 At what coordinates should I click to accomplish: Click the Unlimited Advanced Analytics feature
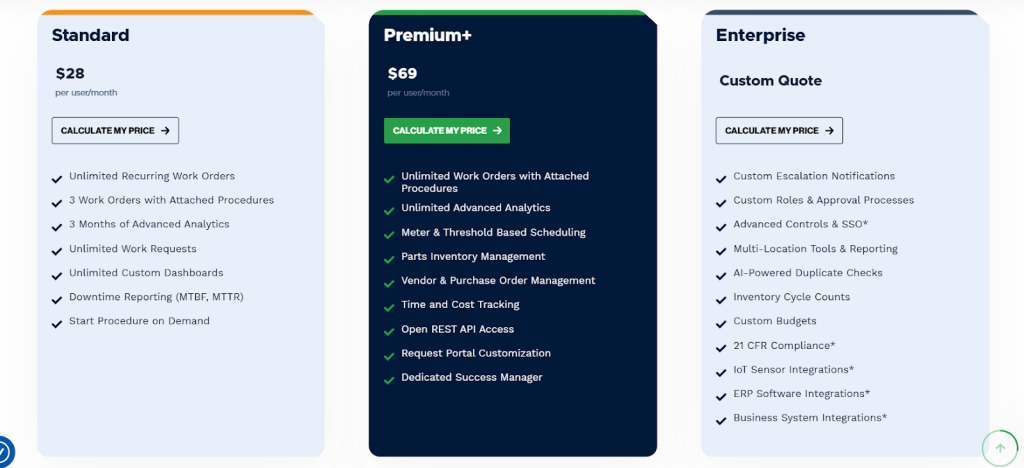click(x=475, y=208)
